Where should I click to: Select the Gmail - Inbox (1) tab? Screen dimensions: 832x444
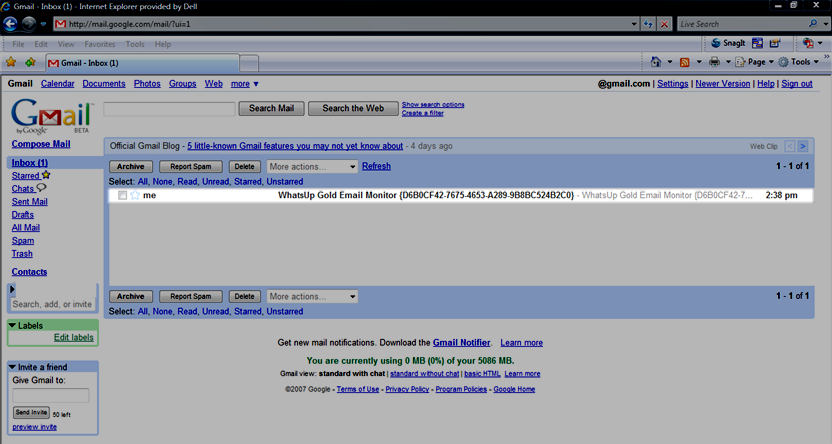pyautogui.click(x=142, y=63)
